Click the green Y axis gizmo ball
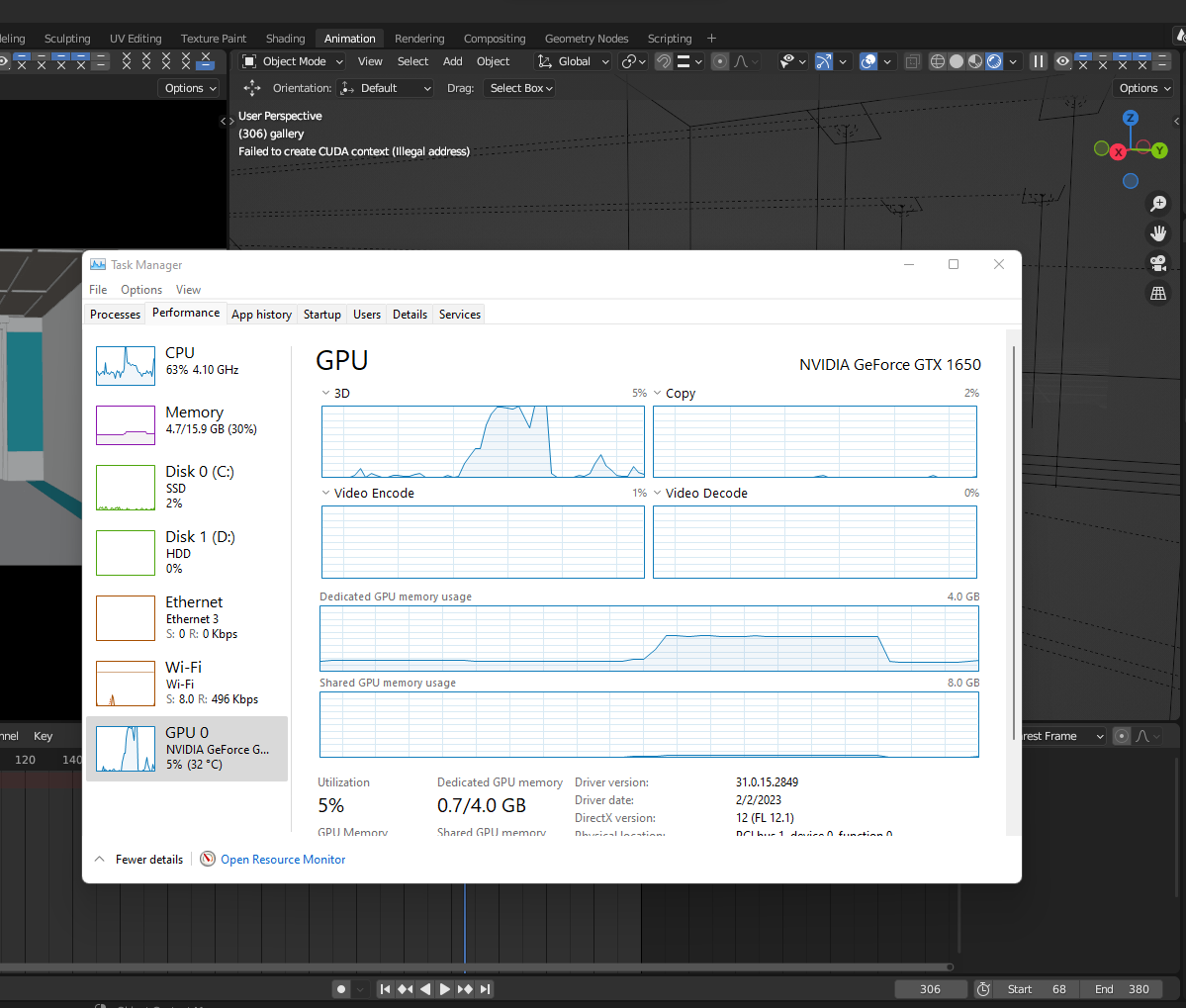The width and height of the screenshot is (1186, 1008). point(1159,150)
